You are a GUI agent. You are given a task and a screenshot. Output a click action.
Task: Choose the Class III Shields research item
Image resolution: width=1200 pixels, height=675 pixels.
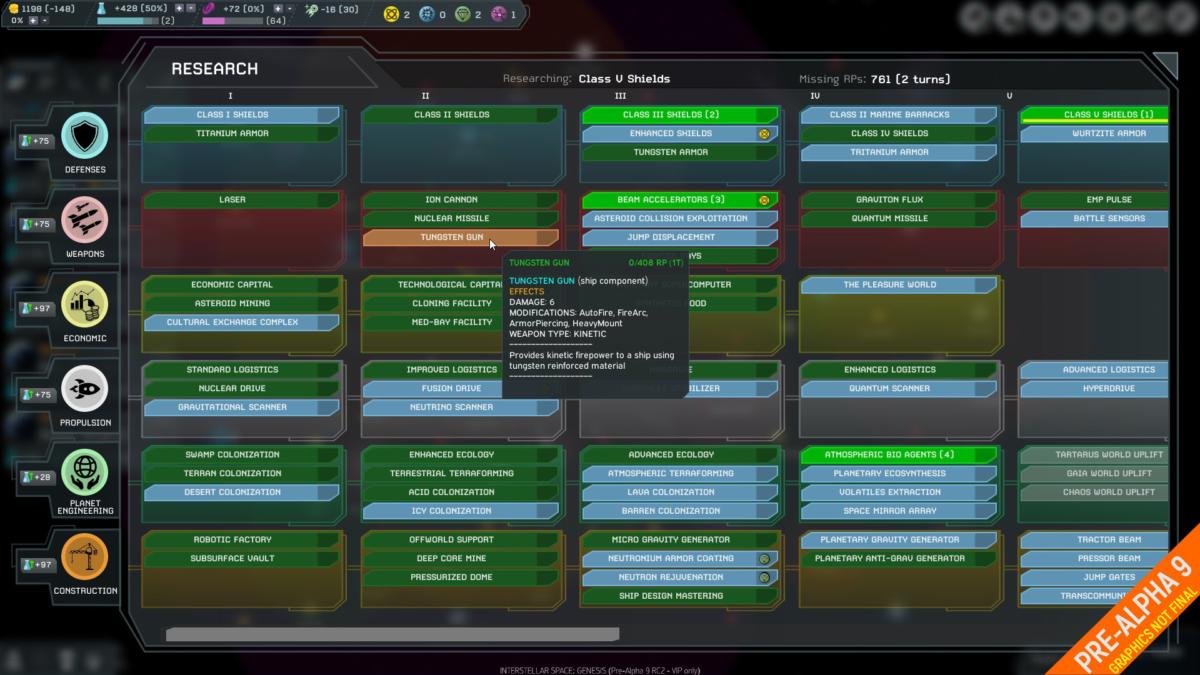pos(680,115)
